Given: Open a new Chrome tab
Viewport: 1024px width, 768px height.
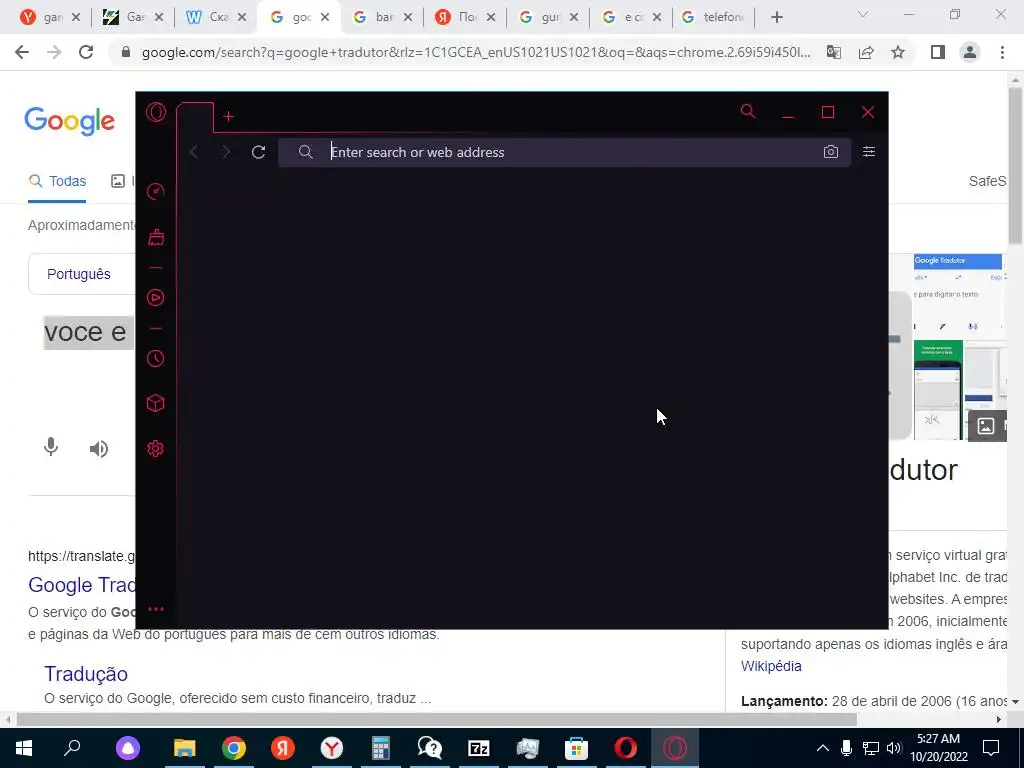Looking at the screenshot, I should pos(776,17).
